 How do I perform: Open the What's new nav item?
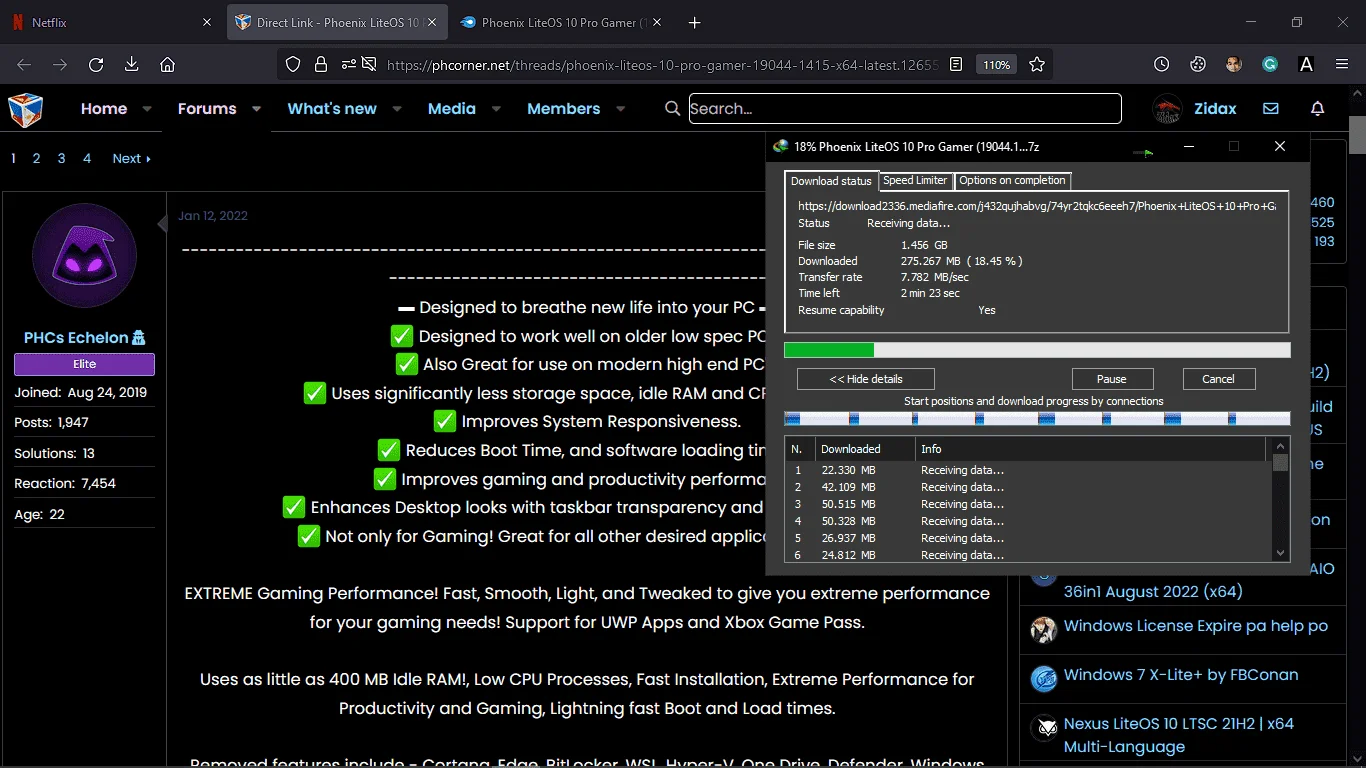pos(332,108)
